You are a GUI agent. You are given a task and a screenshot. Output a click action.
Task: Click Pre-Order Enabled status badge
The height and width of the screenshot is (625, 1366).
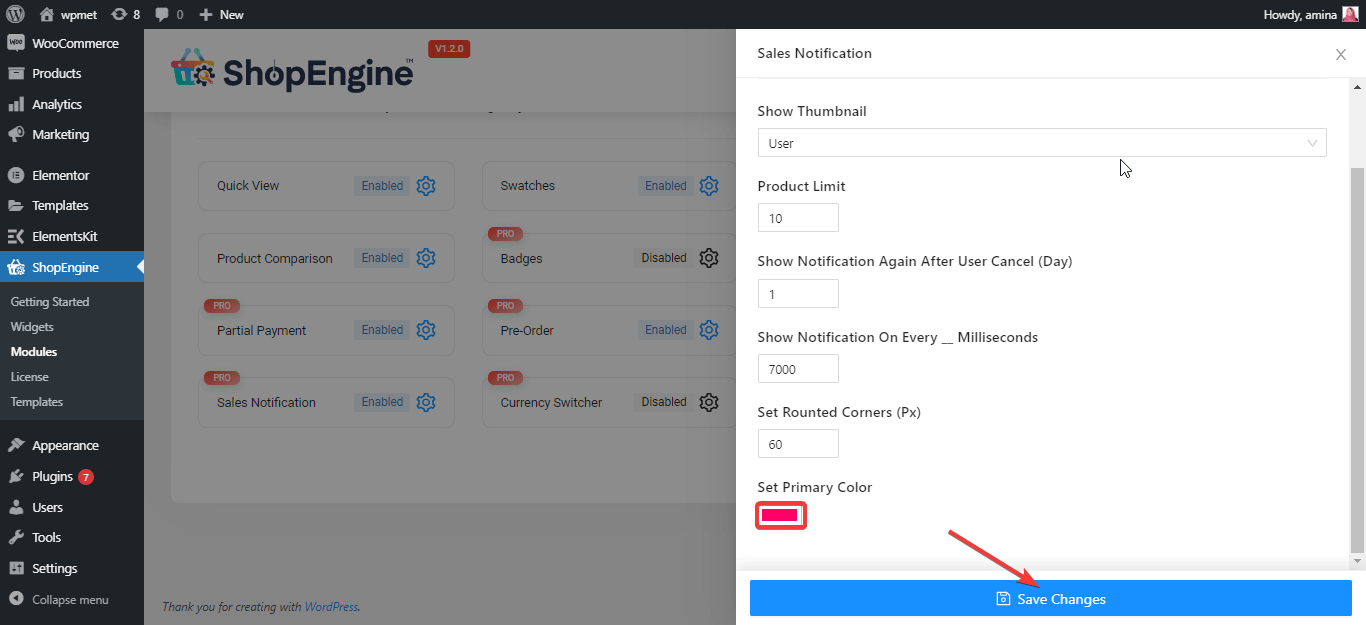[666, 330]
